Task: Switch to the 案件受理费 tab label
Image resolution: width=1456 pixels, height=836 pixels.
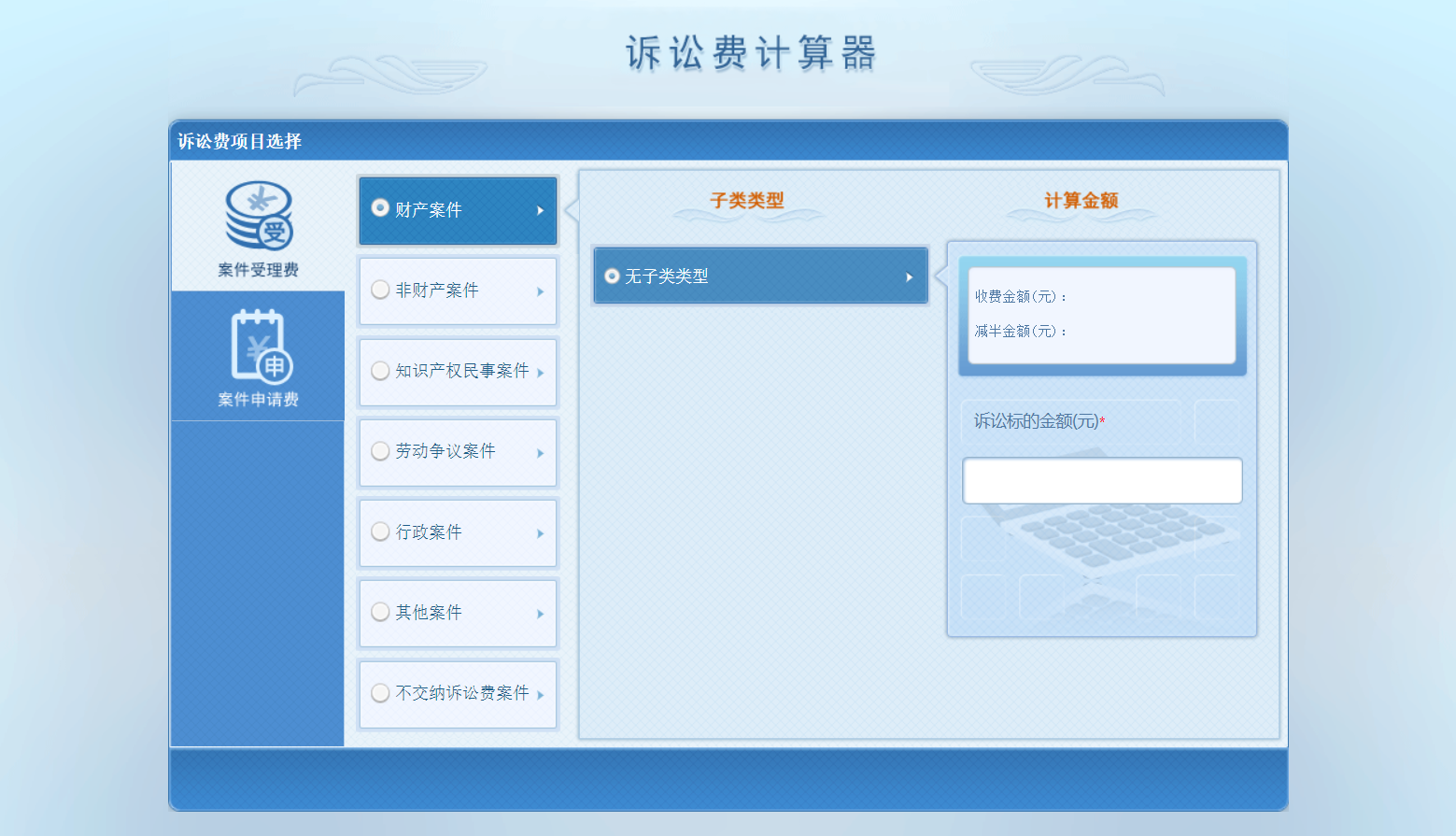Action: point(258,270)
